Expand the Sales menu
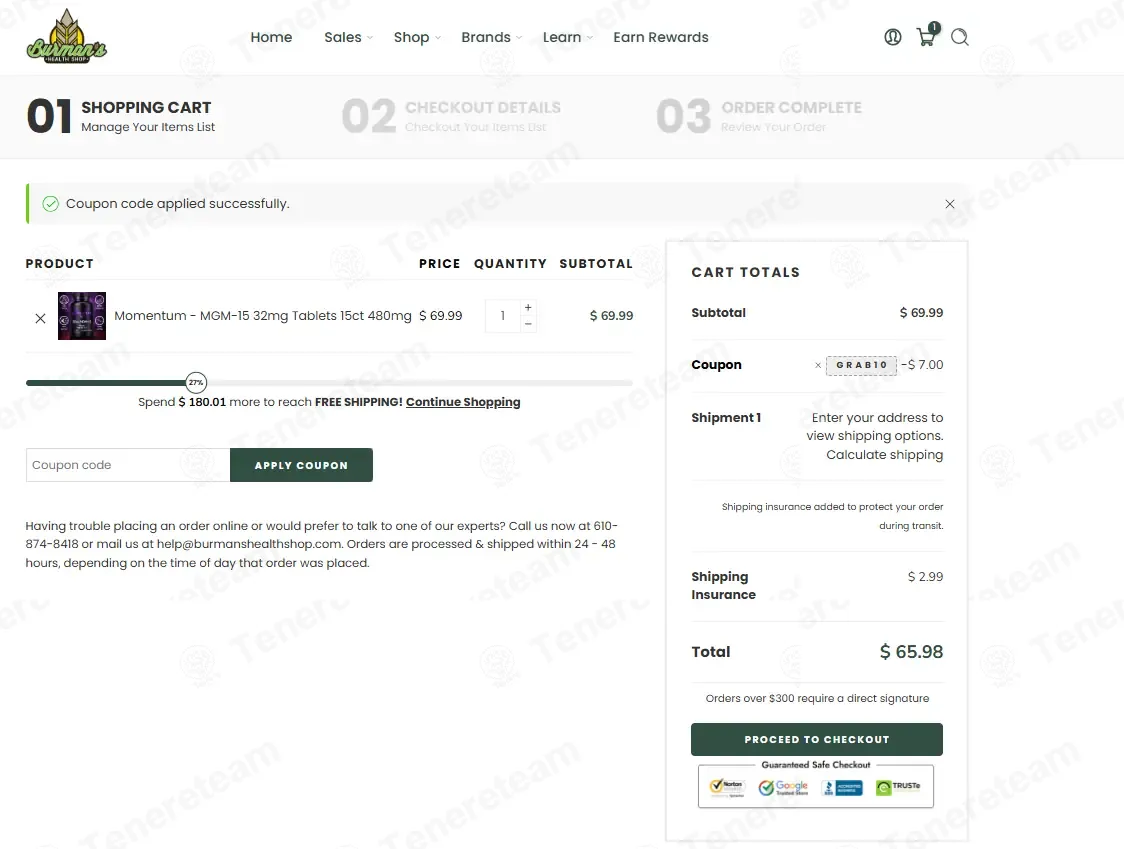 click(348, 37)
